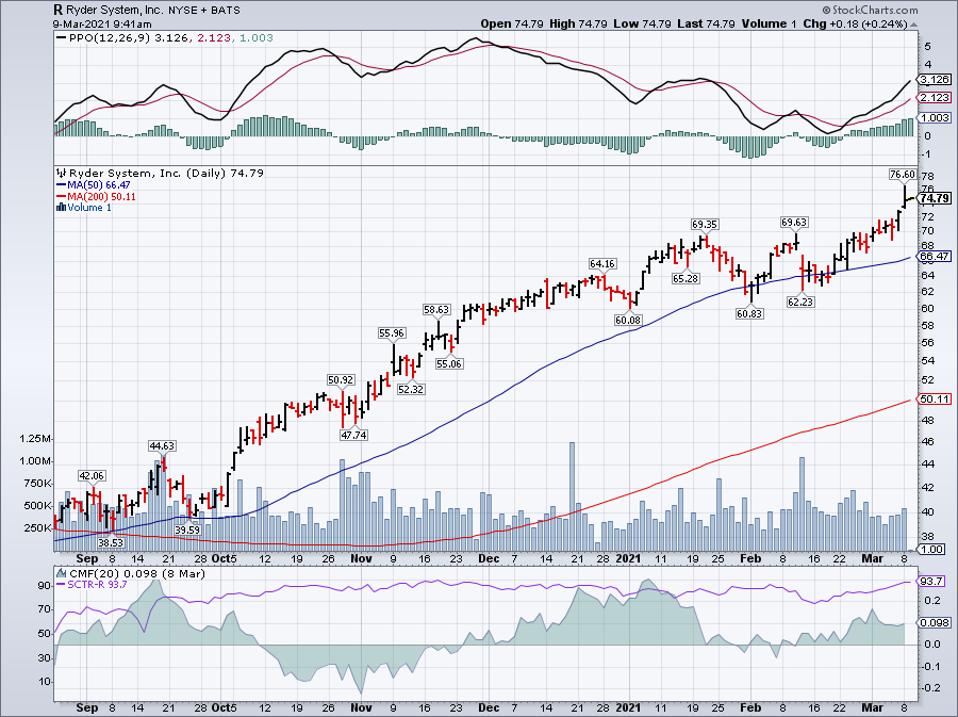The height and width of the screenshot is (717, 958).
Task: Click the 9-Mar-2021 9:41am timestamp
Action: click(102, 24)
